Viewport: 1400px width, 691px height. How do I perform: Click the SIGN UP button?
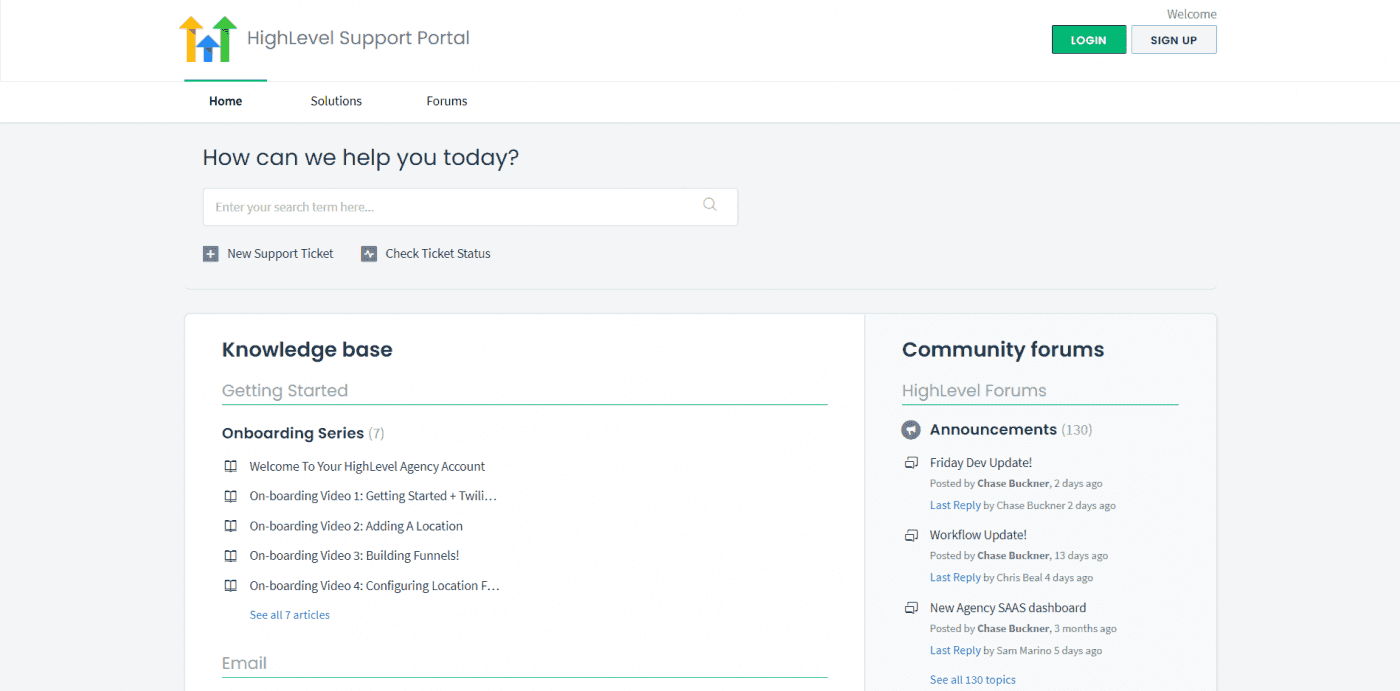pos(1174,40)
